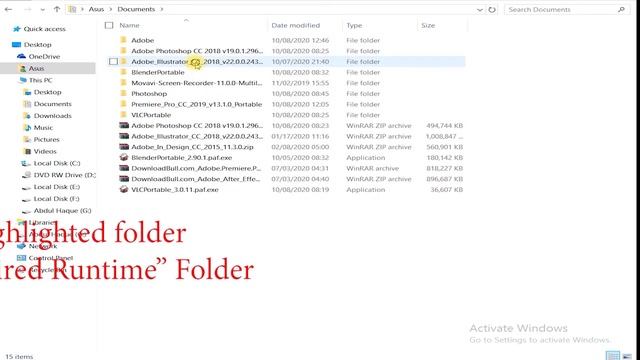Click BlenderPortable_2.90.1.paf.exe application icon

[124, 157]
